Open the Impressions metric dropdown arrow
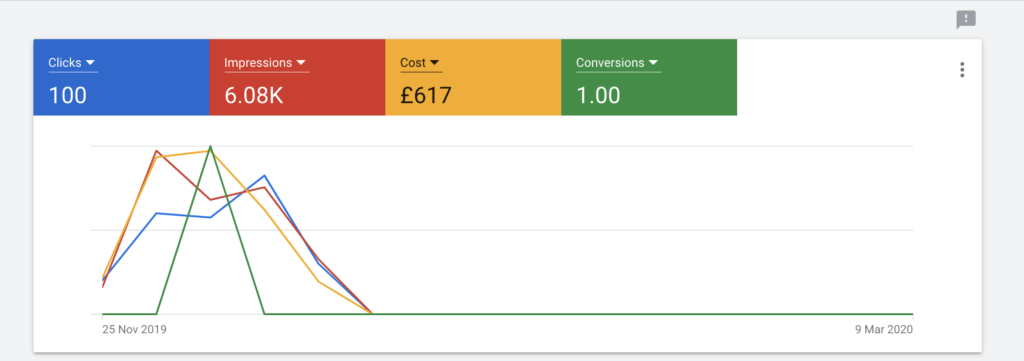Screen dimensions: 1024x361 (x=301, y=63)
